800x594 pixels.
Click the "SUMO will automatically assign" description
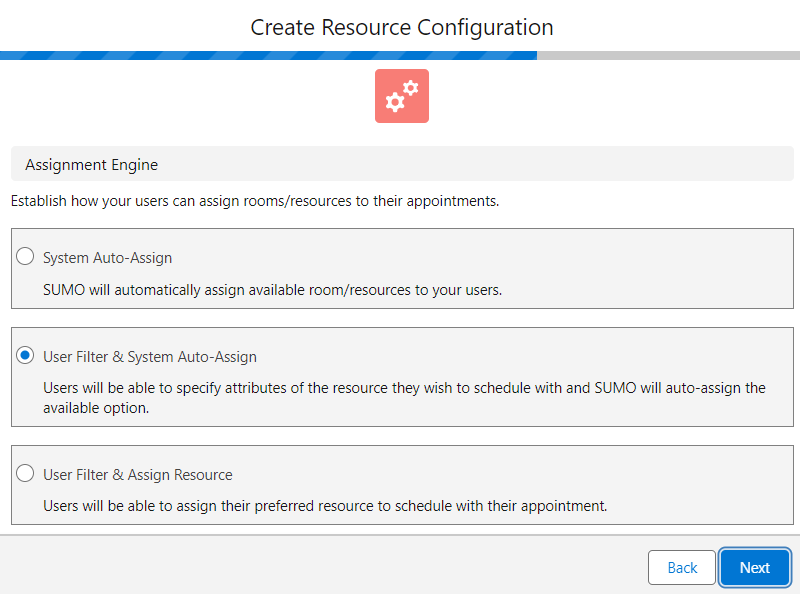coord(272,290)
